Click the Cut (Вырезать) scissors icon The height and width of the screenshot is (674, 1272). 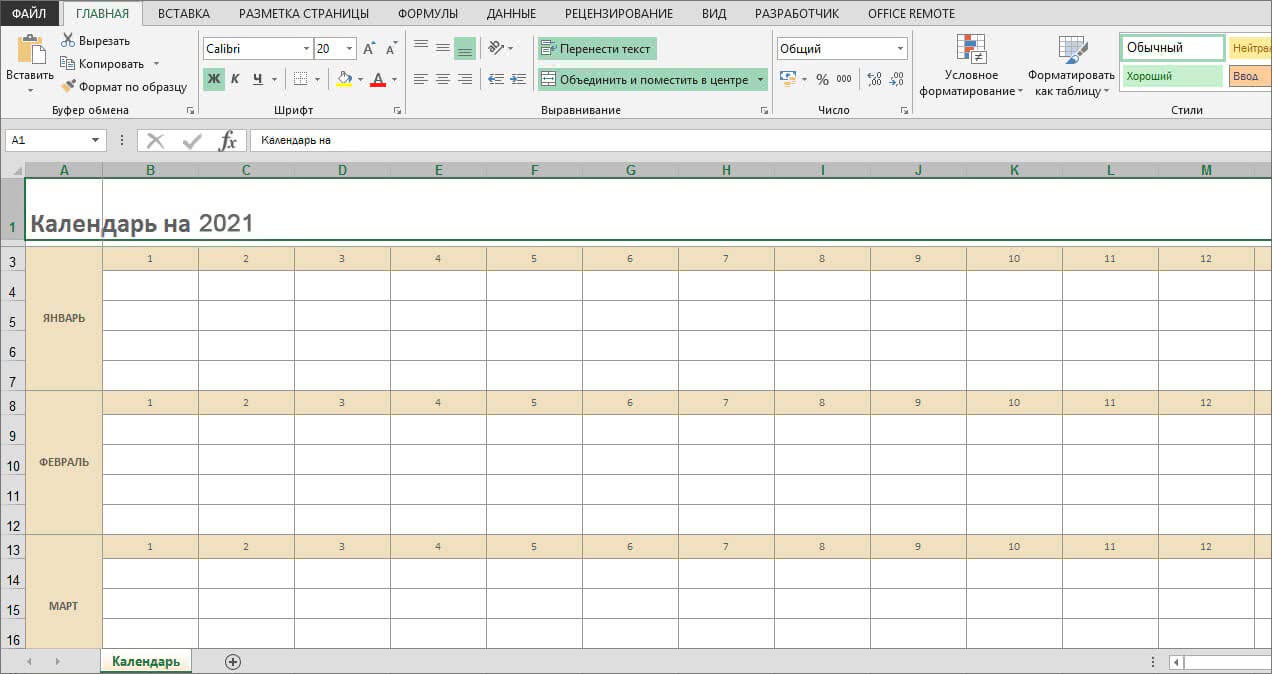(x=68, y=41)
